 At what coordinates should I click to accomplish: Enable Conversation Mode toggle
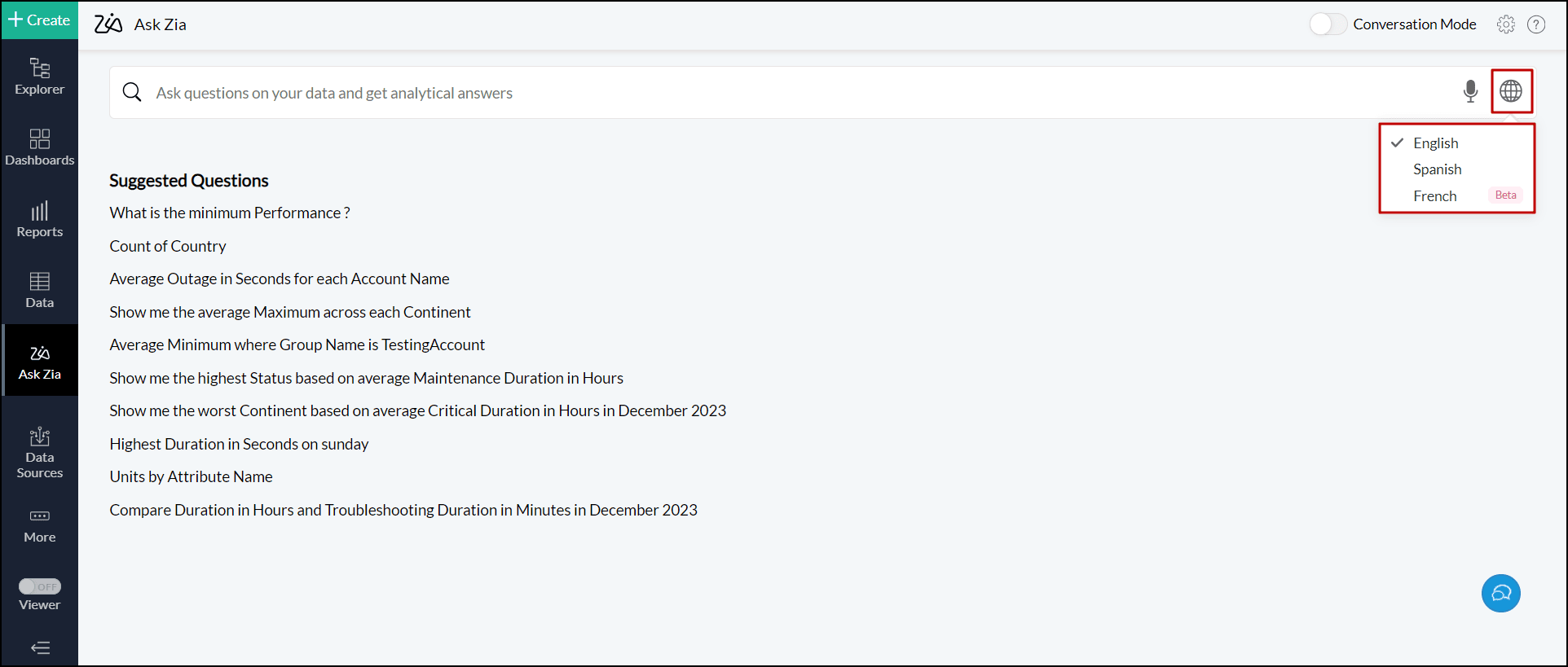click(1328, 24)
